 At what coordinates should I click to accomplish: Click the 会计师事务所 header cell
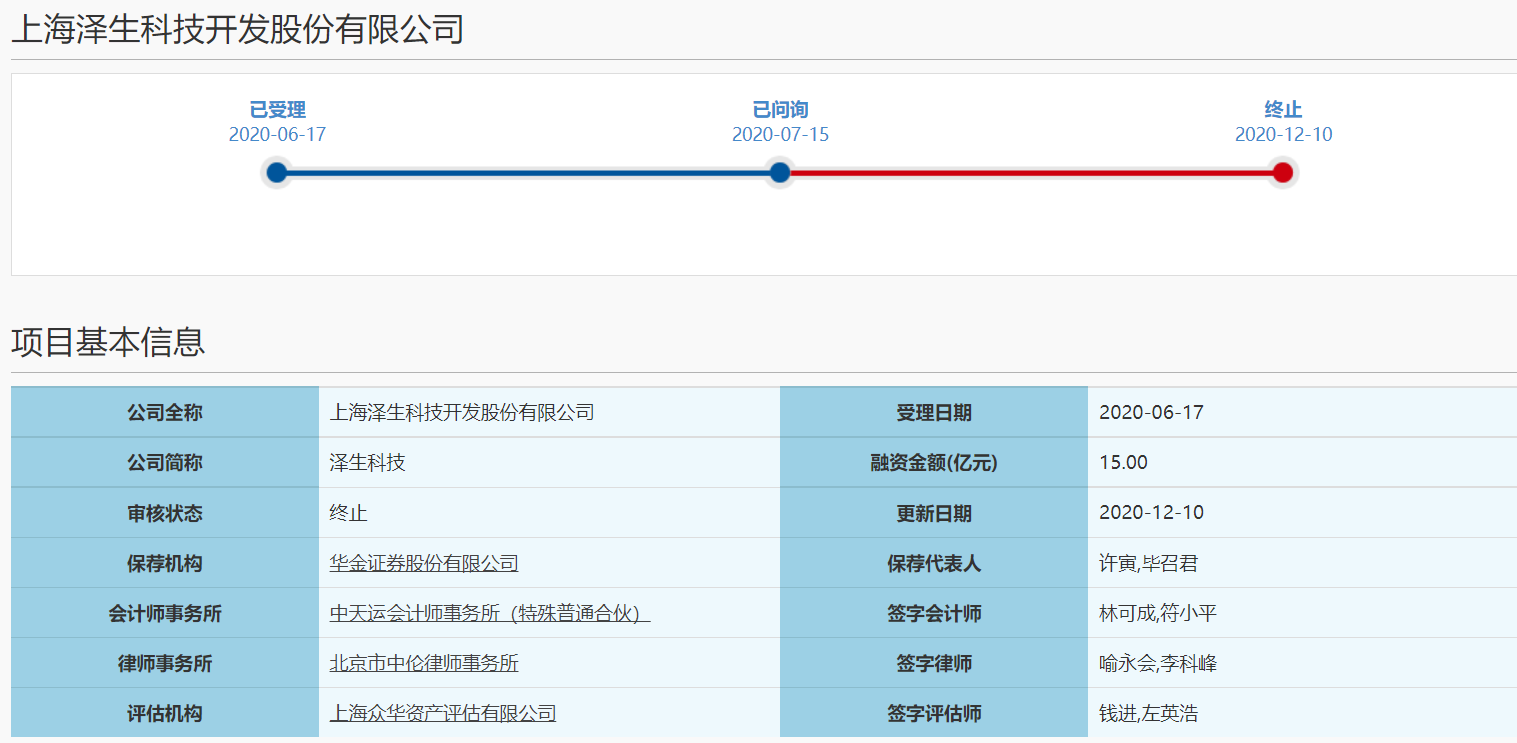click(x=165, y=613)
